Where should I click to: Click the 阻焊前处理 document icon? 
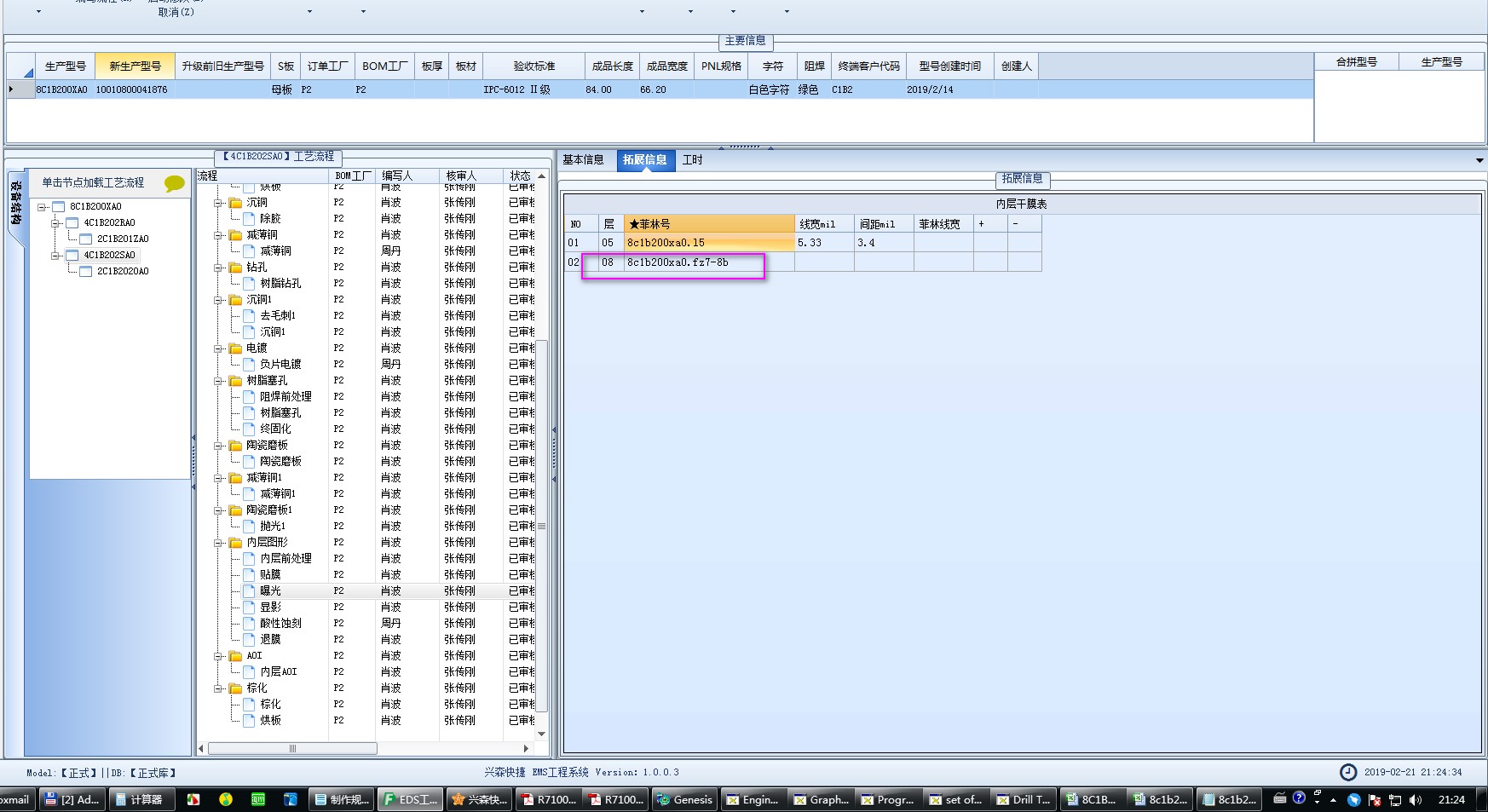[x=249, y=397]
